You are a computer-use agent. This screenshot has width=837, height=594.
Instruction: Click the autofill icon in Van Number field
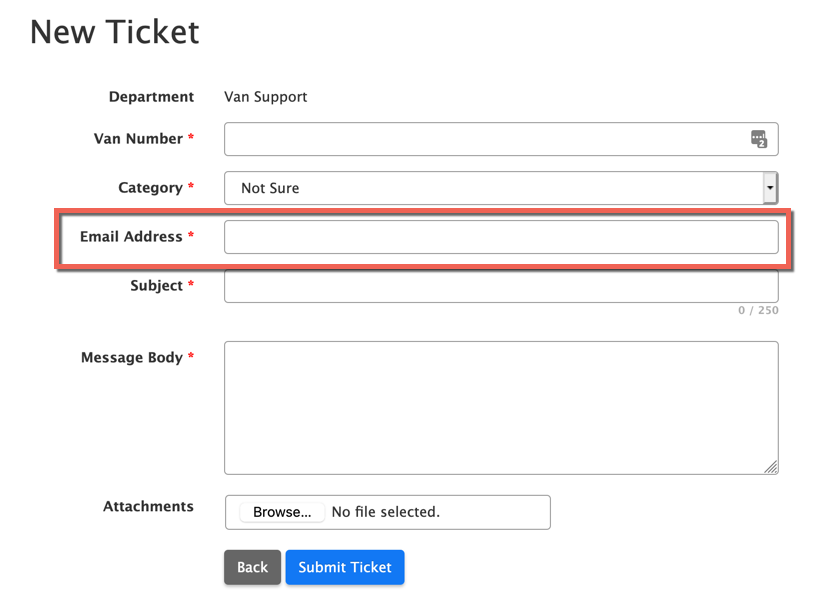[759, 139]
